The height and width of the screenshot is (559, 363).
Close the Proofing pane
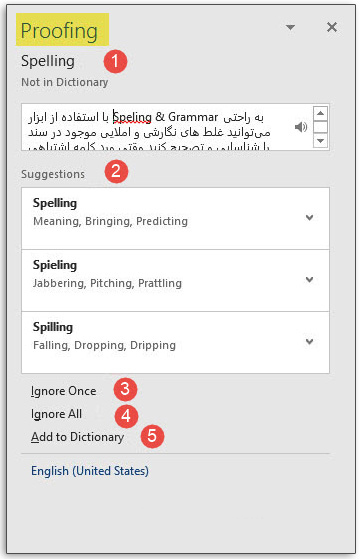tap(332, 27)
